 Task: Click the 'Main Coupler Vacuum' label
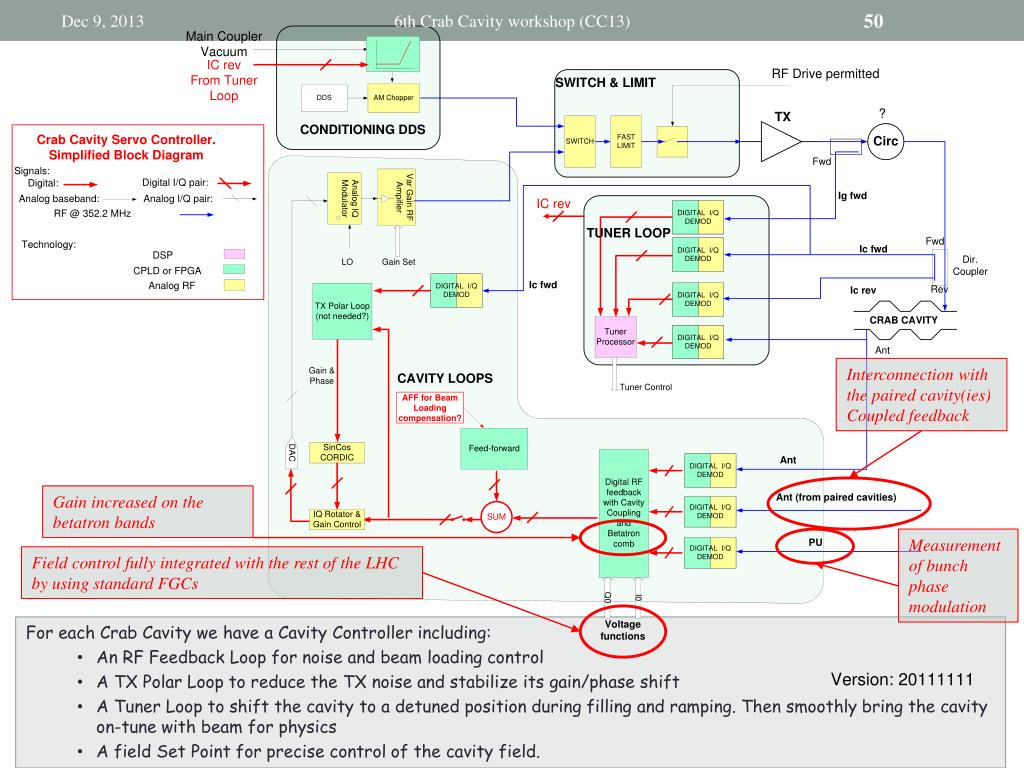pyautogui.click(x=224, y=44)
